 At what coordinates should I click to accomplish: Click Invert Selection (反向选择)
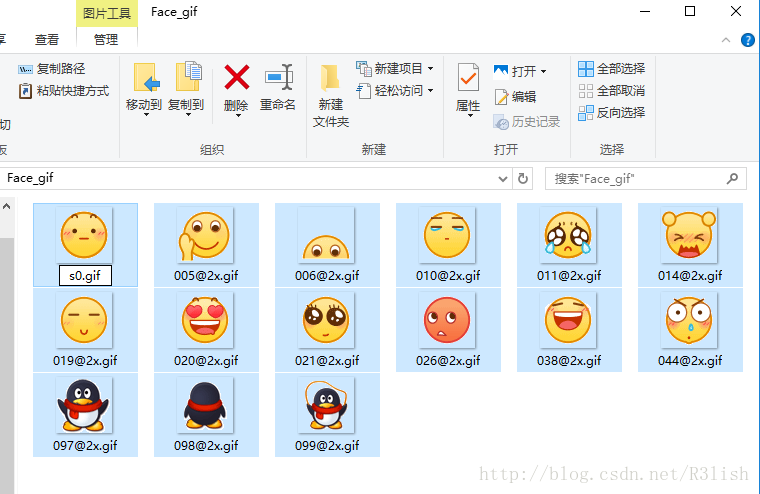click(612, 113)
